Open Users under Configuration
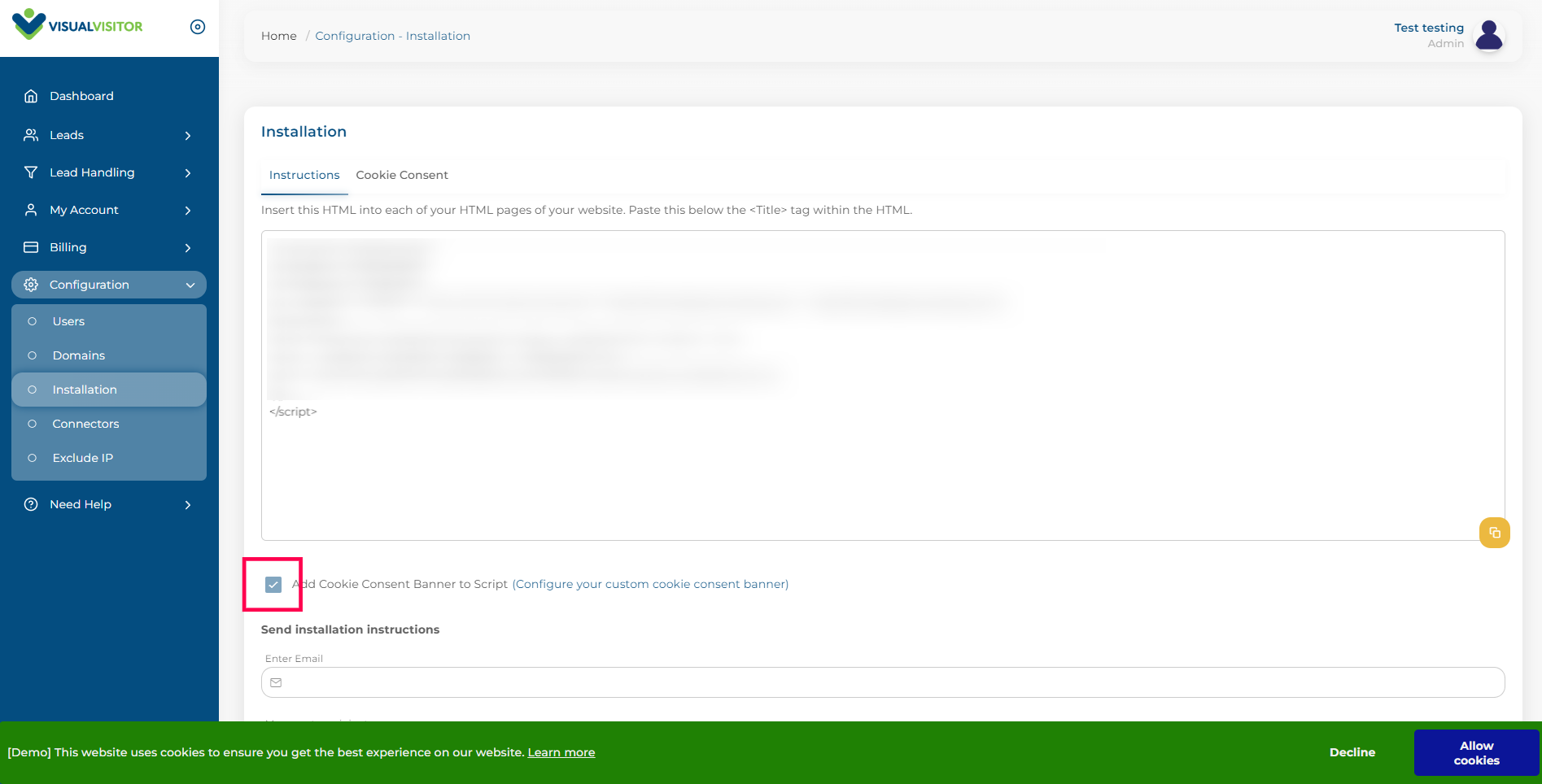 pyautogui.click(x=109, y=321)
